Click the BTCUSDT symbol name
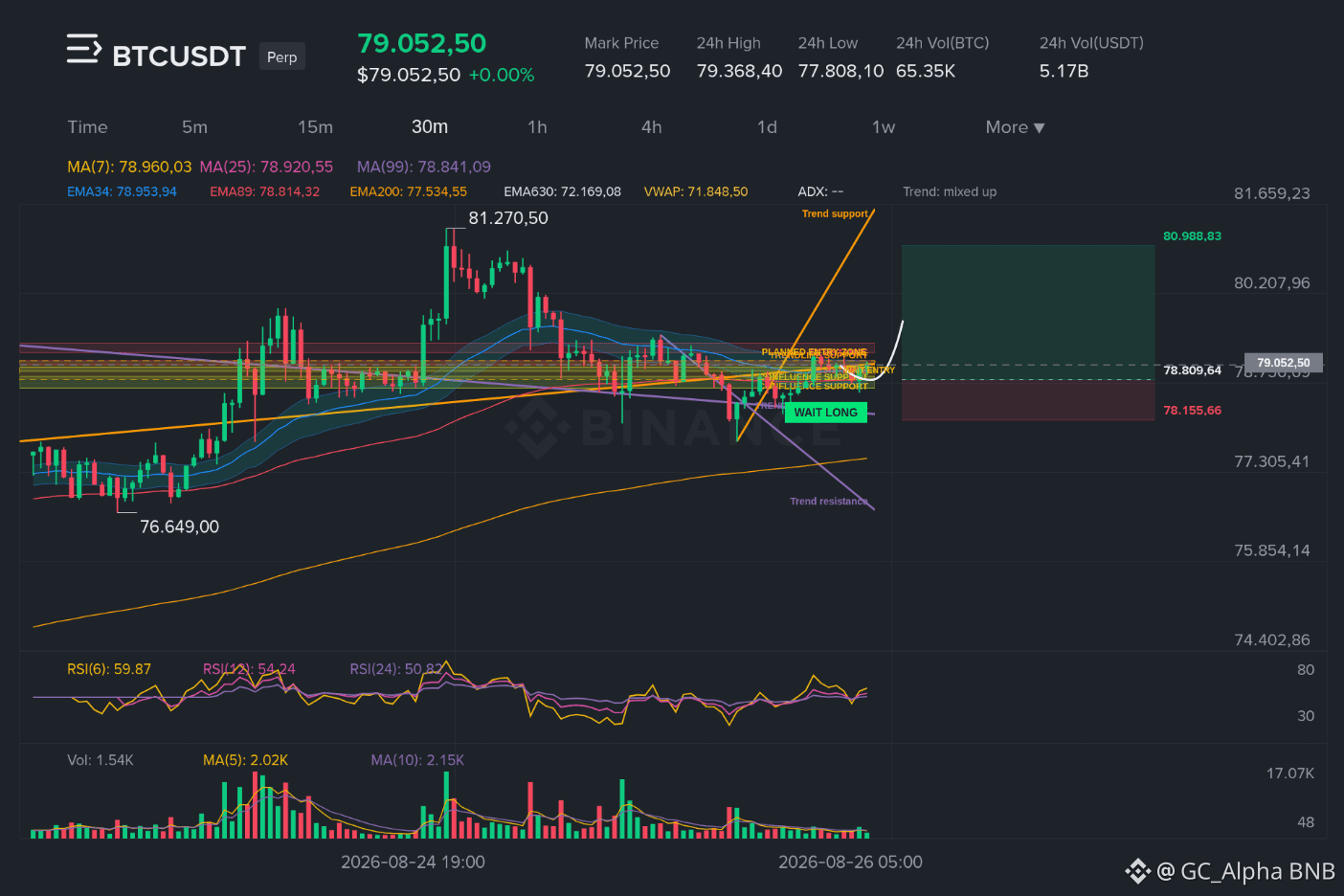 179,56
